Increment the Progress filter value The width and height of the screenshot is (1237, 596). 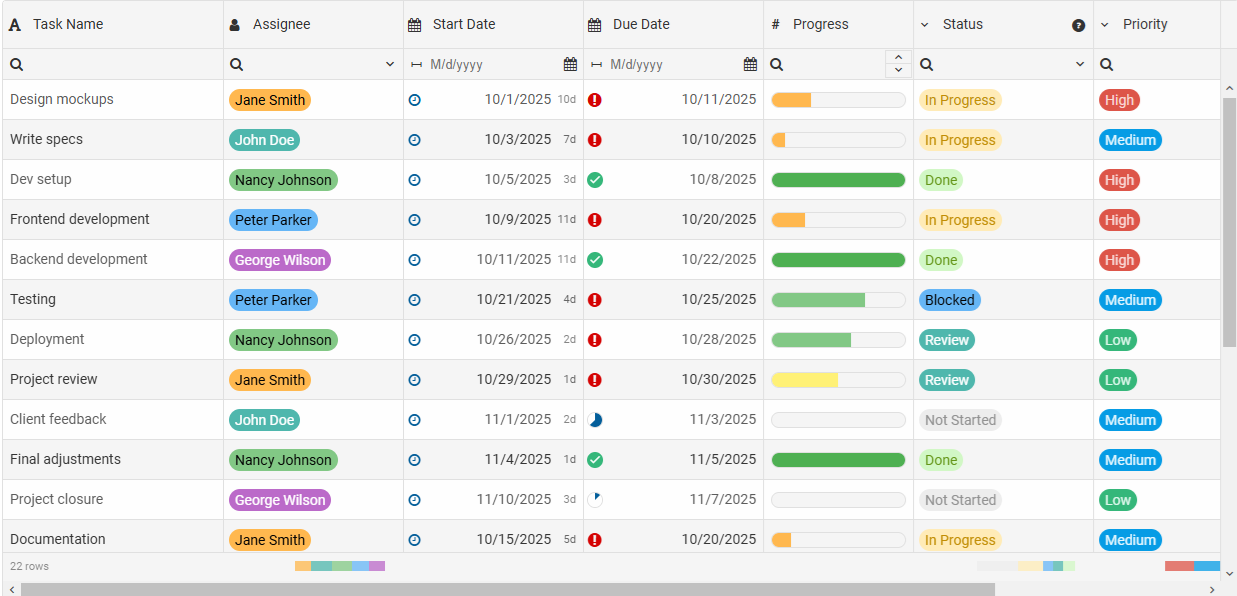(898, 58)
